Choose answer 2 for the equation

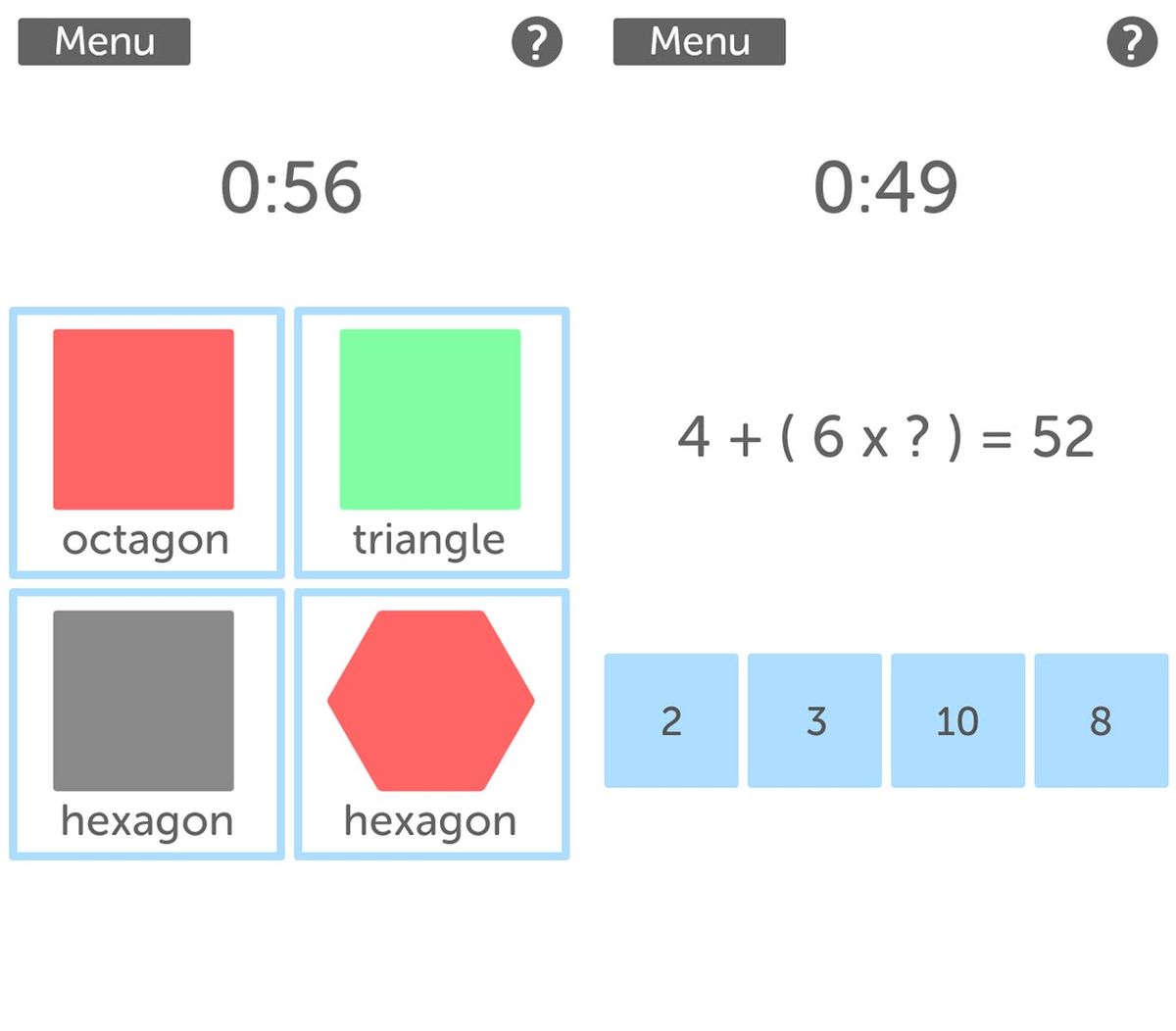[671, 720]
